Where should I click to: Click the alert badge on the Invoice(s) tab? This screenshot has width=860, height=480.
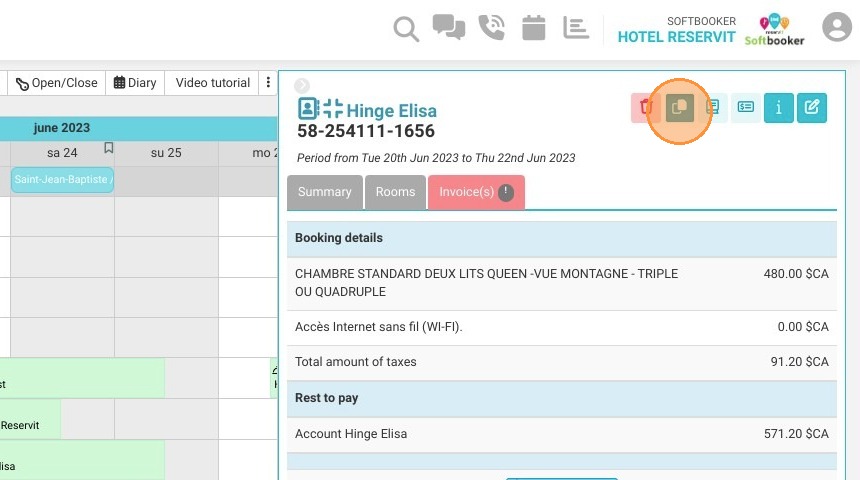(506, 193)
